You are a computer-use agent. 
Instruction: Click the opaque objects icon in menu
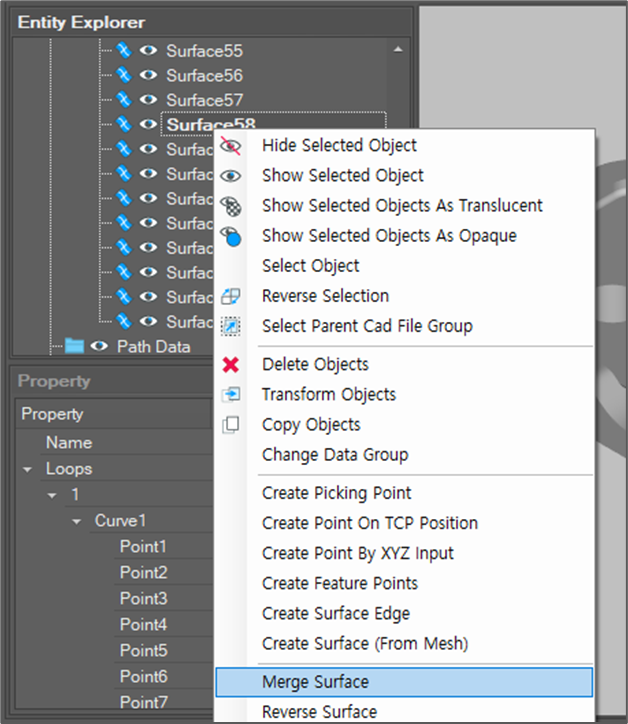click(x=231, y=236)
